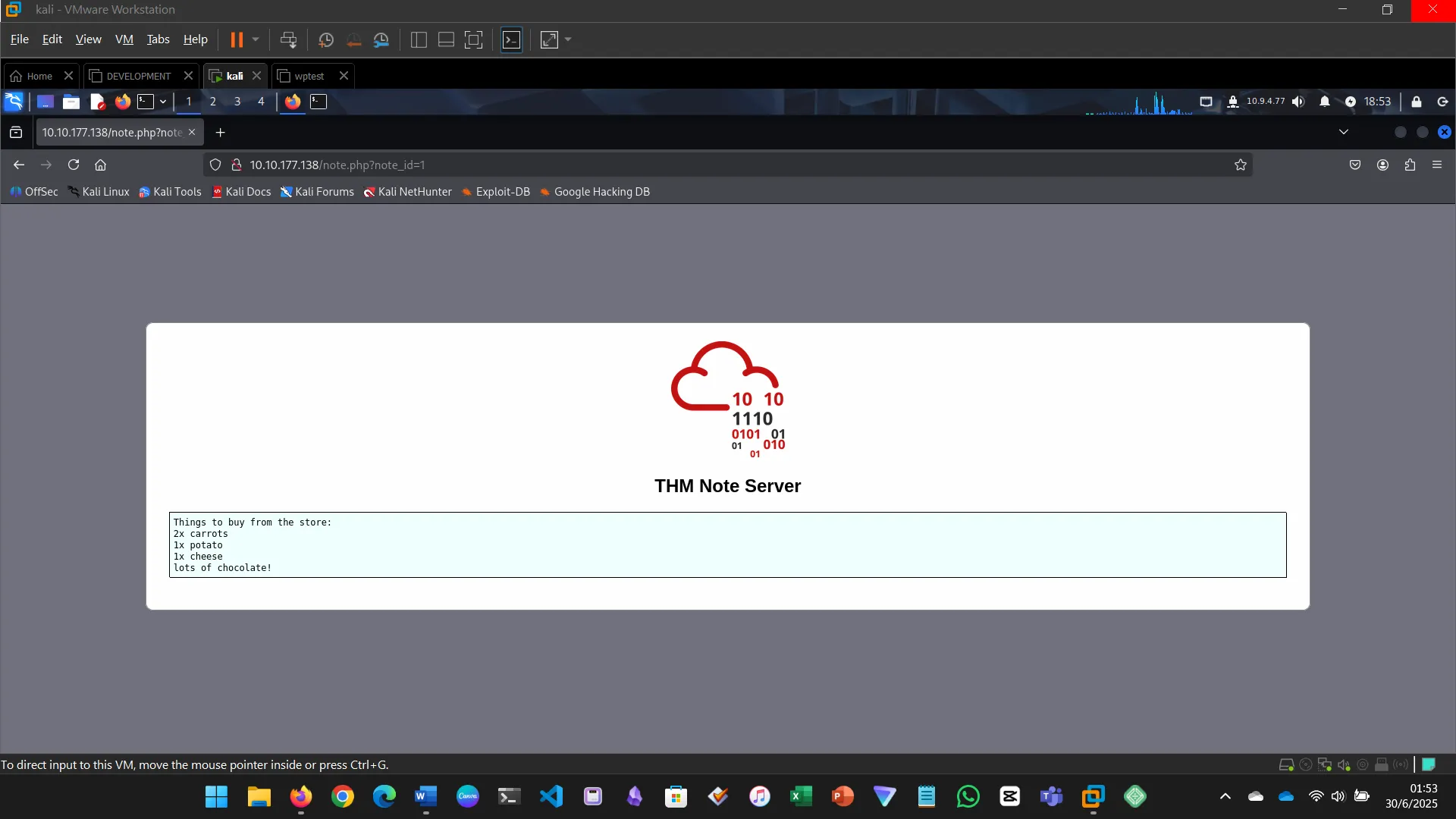Reload the note page in Firefox
Image resolution: width=1456 pixels, height=819 pixels.
pos(74,165)
